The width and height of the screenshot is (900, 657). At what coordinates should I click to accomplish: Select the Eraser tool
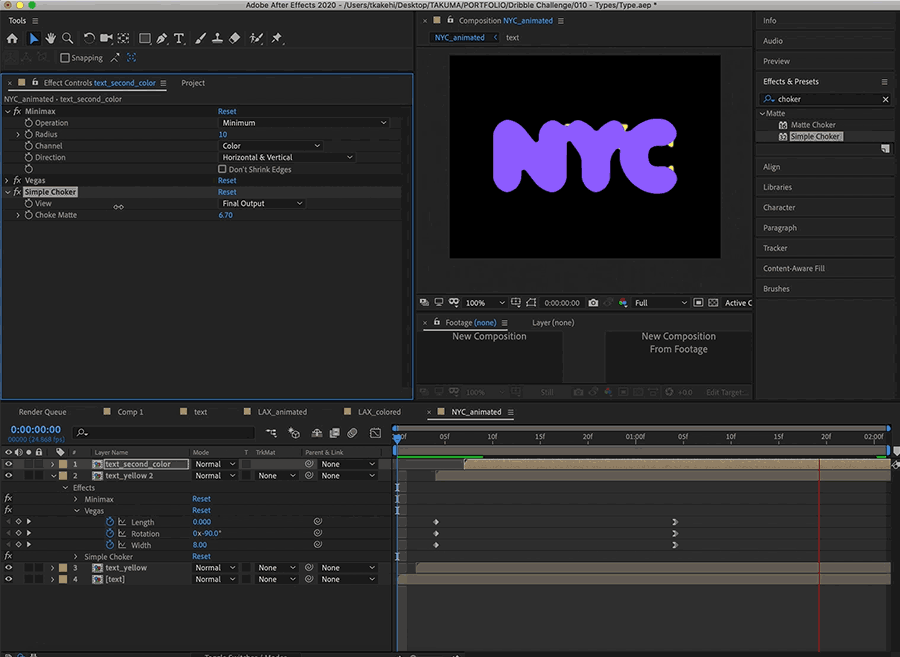pyautogui.click(x=234, y=38)
